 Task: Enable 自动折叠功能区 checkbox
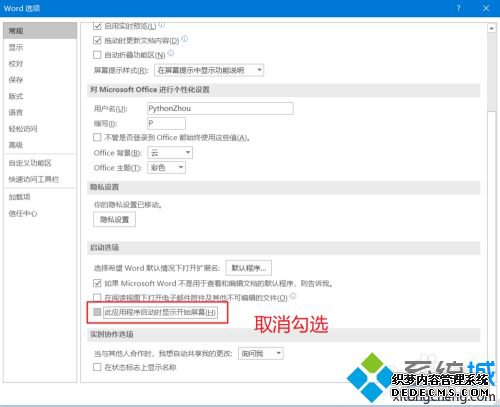tap(97, 55)
